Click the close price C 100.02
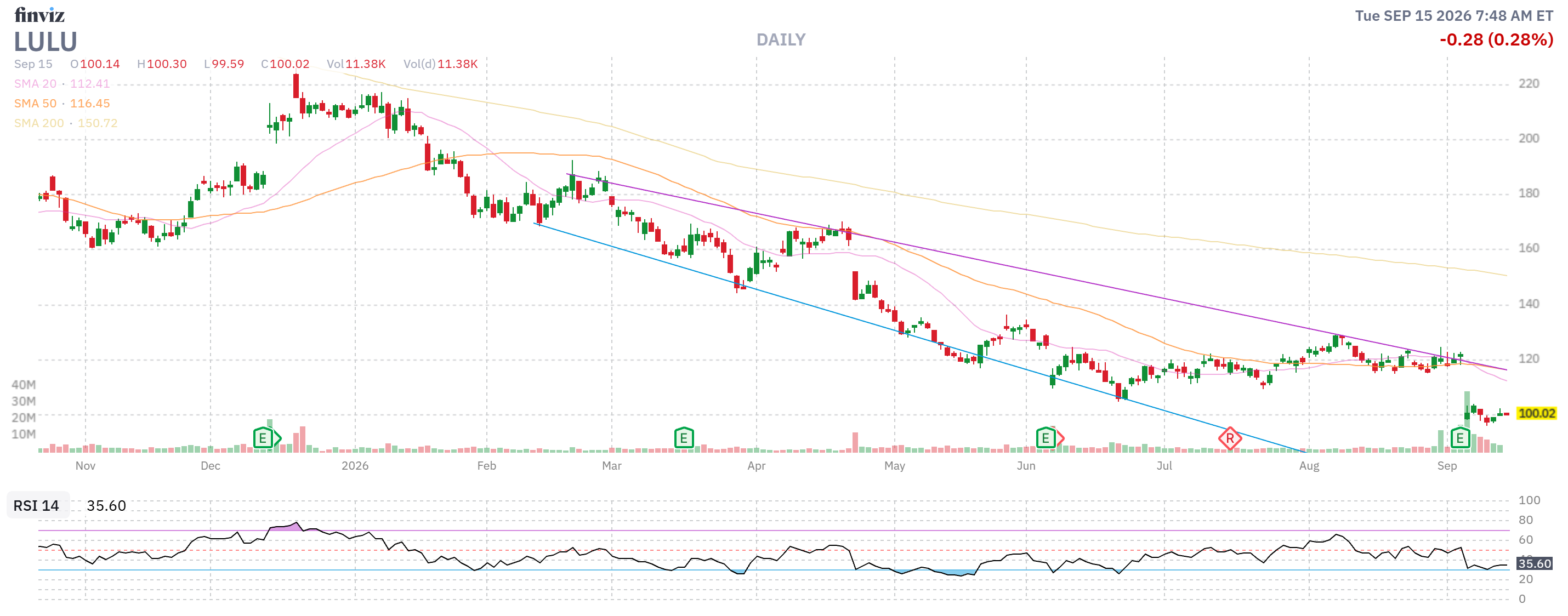 pos(286,64)
